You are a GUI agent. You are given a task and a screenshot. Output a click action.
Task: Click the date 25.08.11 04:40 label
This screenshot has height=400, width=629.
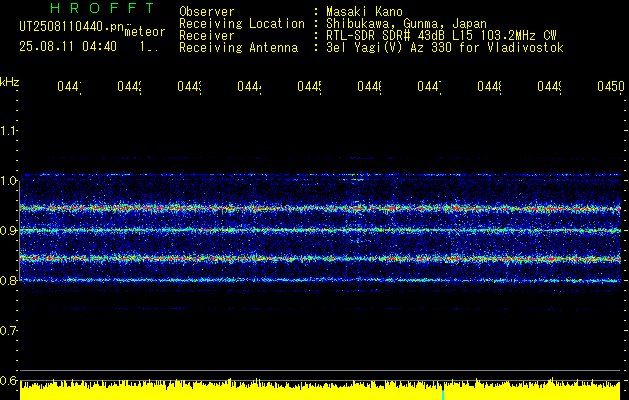point(68,47)
